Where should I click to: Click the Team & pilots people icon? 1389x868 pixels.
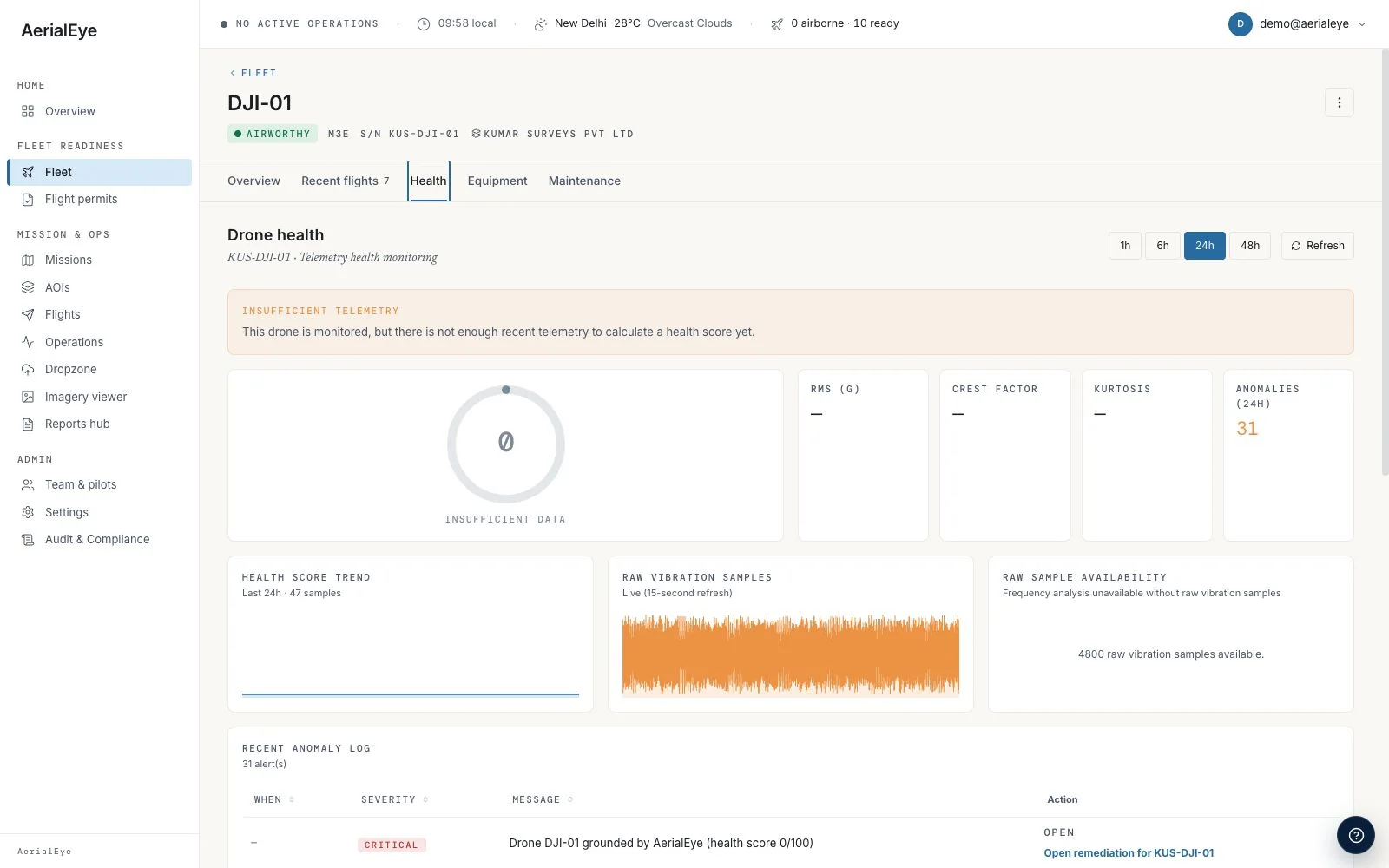tap(28, 484)
